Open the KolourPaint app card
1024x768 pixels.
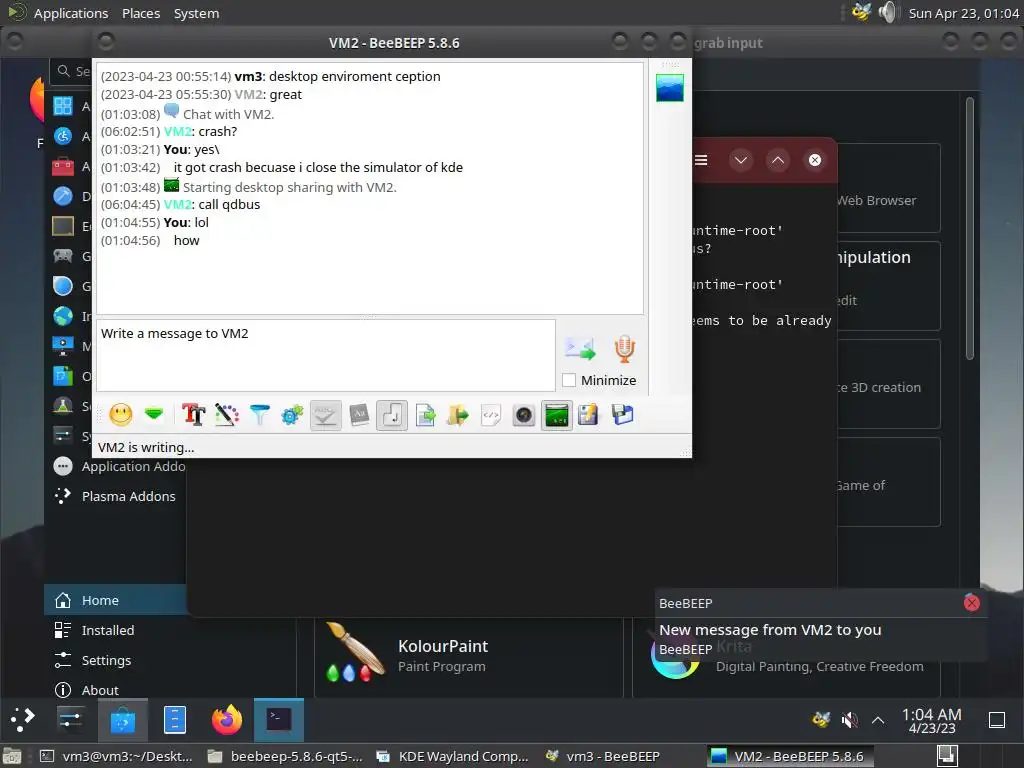(x=469, y=658)
